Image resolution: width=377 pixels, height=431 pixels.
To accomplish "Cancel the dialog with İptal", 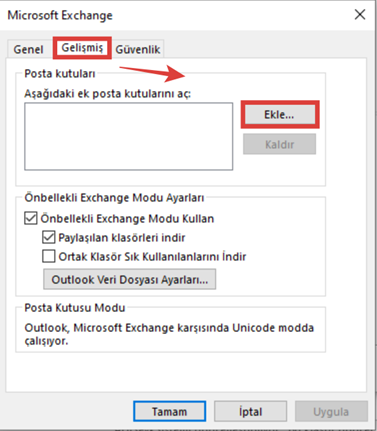I will pyautogui.click(x=250, y=411).
